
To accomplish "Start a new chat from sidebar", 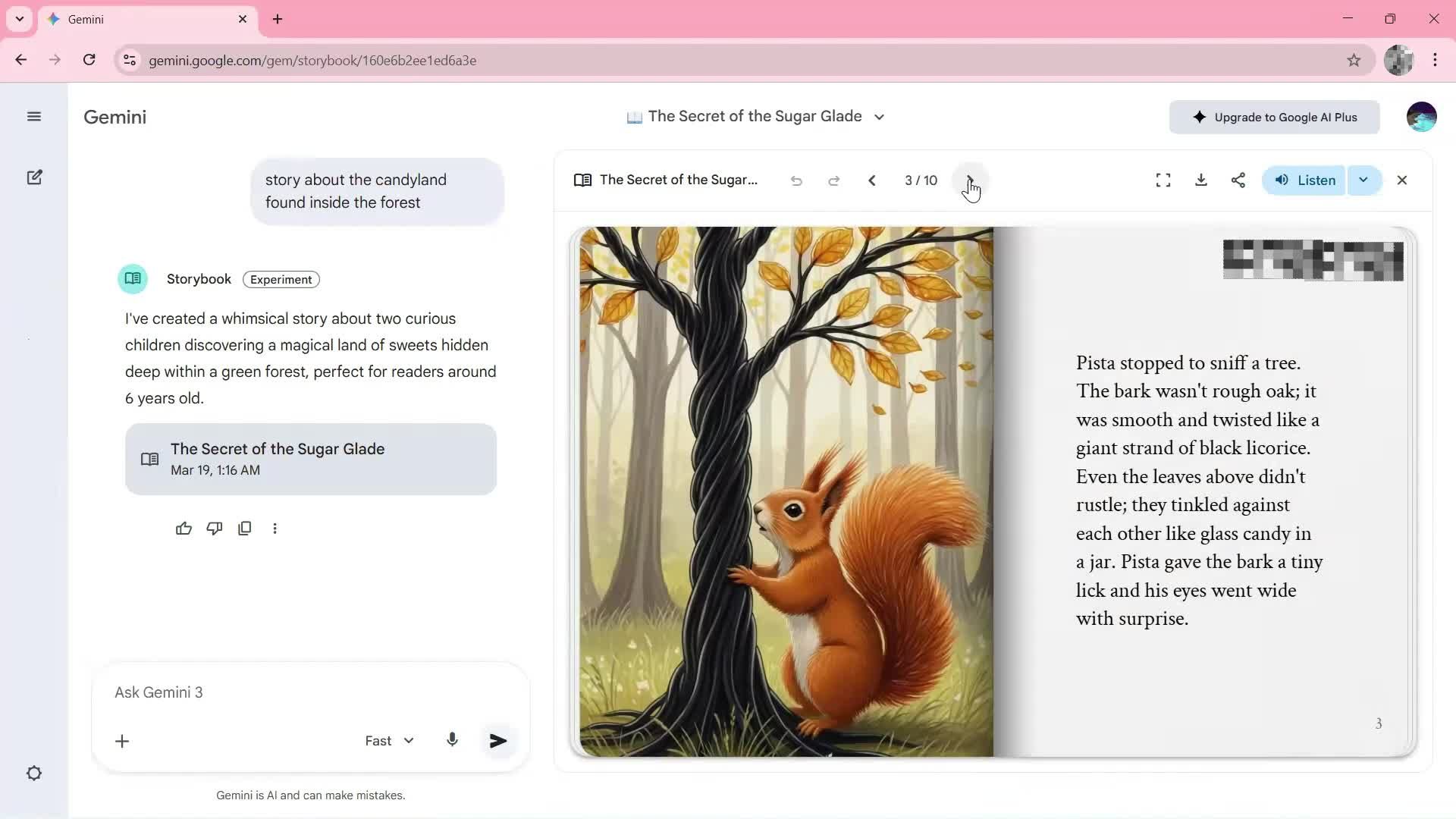I will tap(34, 177).
